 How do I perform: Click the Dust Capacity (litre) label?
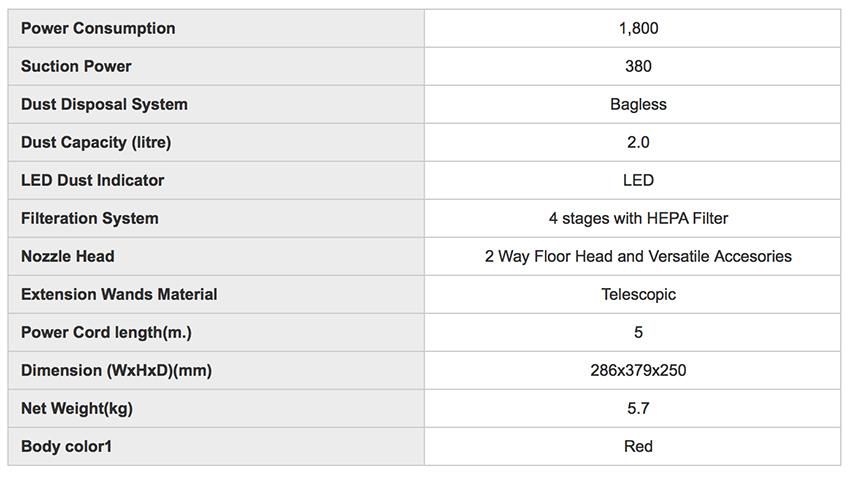[96, 142]
